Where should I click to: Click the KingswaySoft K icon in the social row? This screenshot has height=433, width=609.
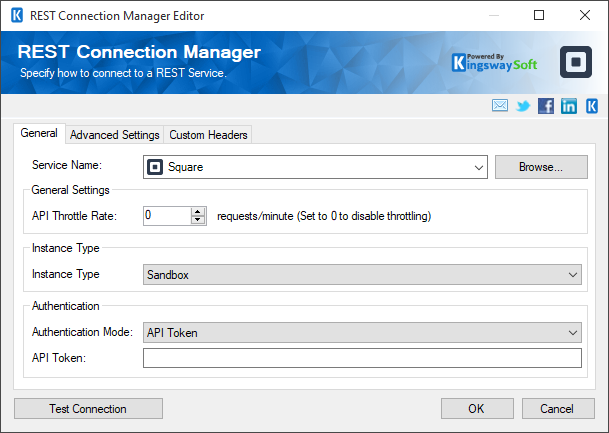[592, 106]
